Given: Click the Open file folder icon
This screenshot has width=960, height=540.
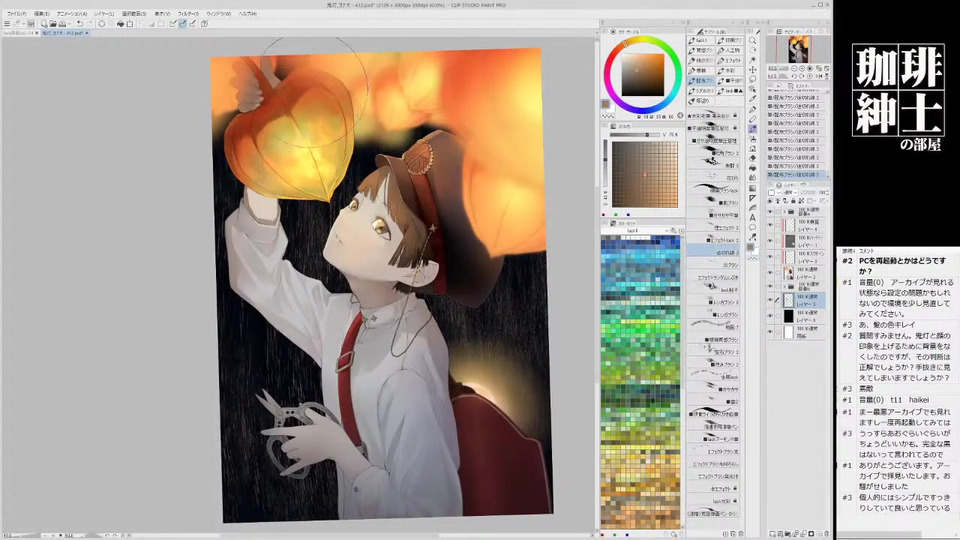Looking at the screenshot, I should (53, 24).
